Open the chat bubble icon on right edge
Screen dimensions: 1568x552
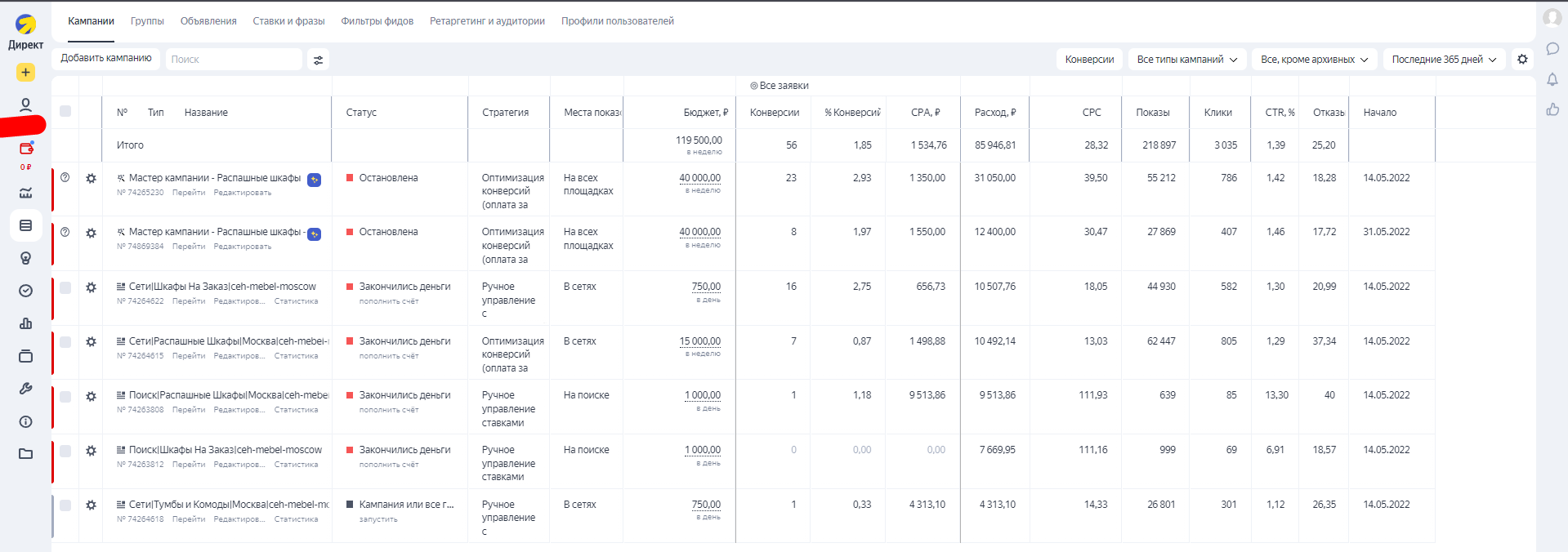(x=1552, y=49)
